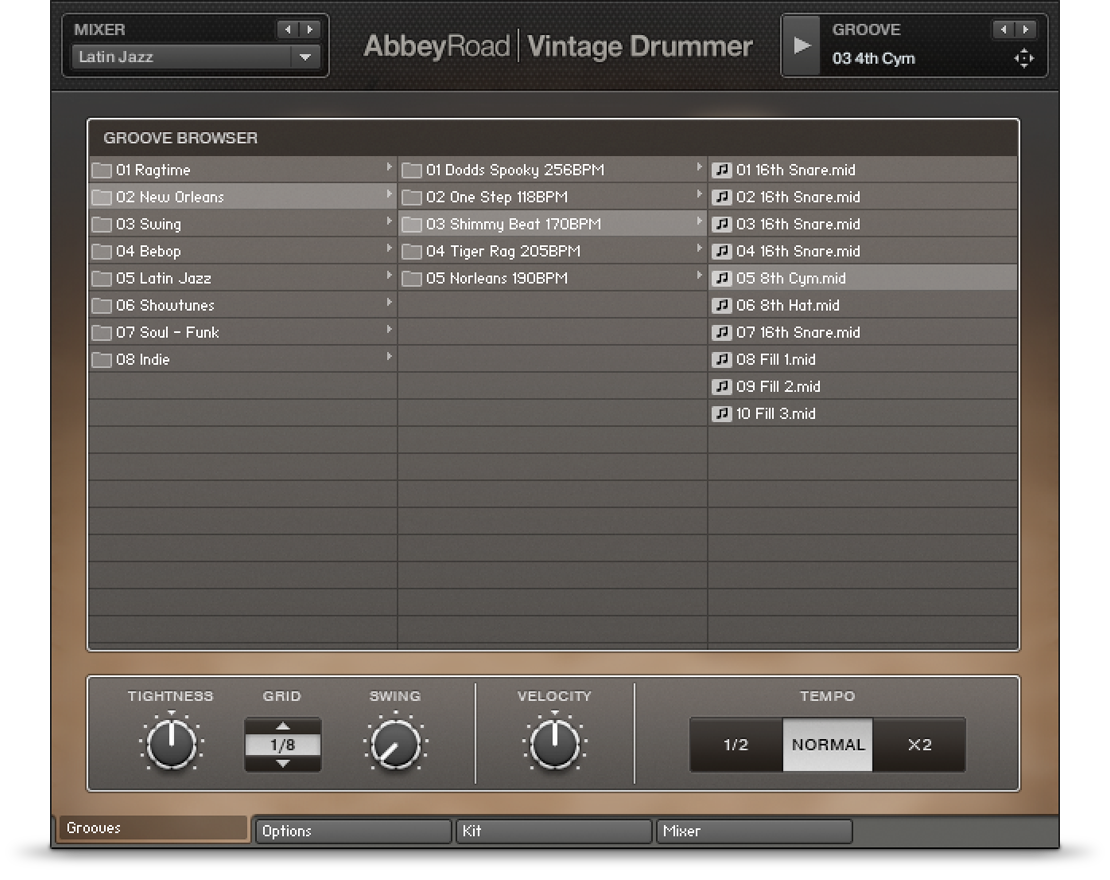Click MIDI icon of 10 Fill 3.mid
Screen dimensions: 1110x880
(721, 413)
